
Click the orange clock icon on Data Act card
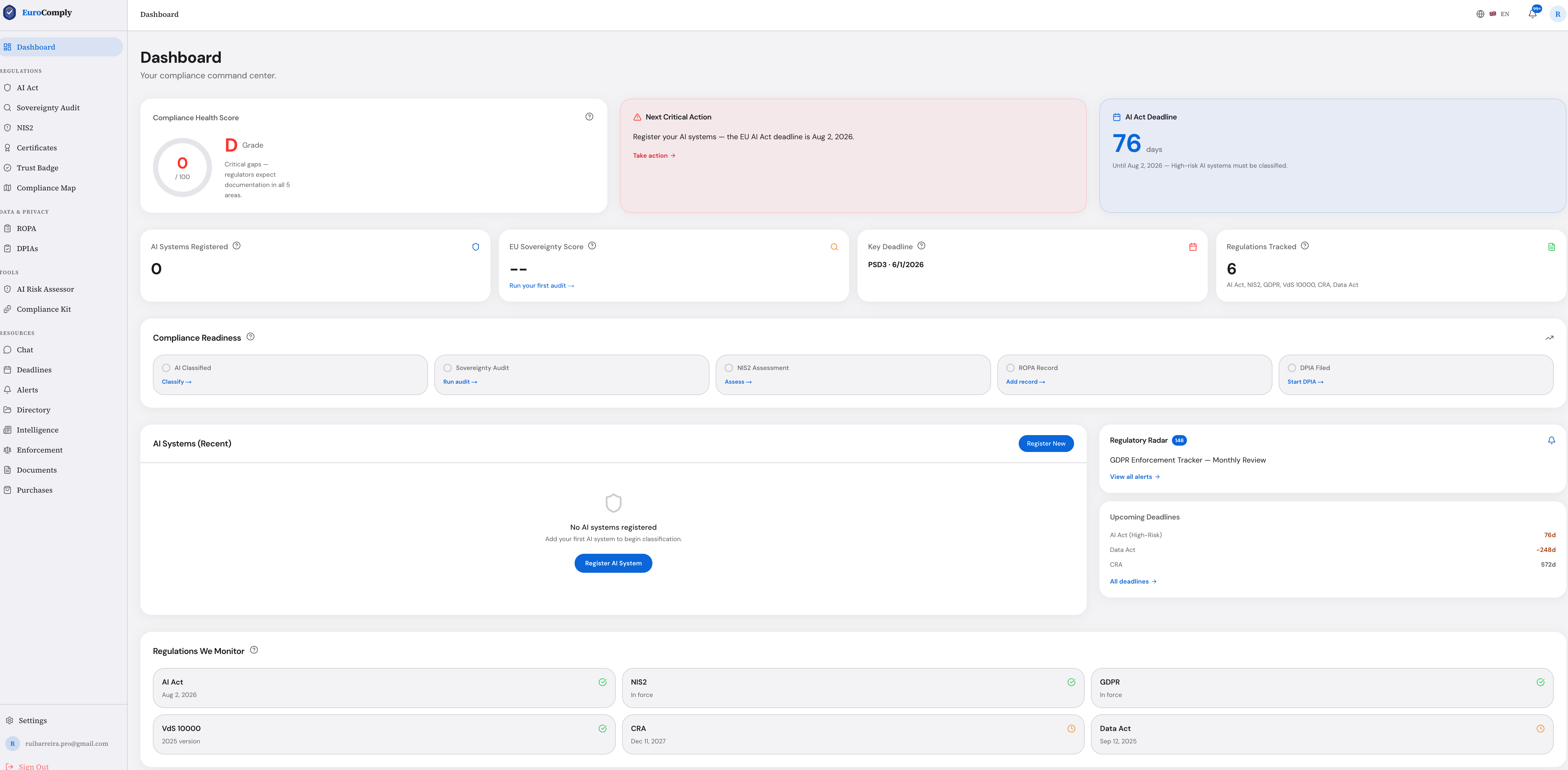point(1541,729)
